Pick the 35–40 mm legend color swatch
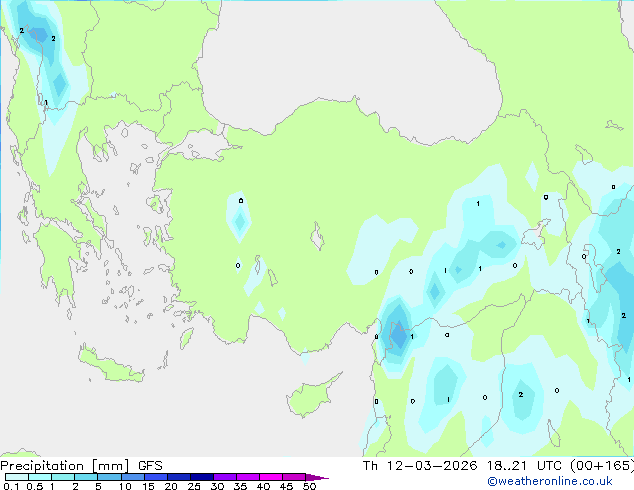The width and height of the screenshot is (634, 490). pos(248,477)
